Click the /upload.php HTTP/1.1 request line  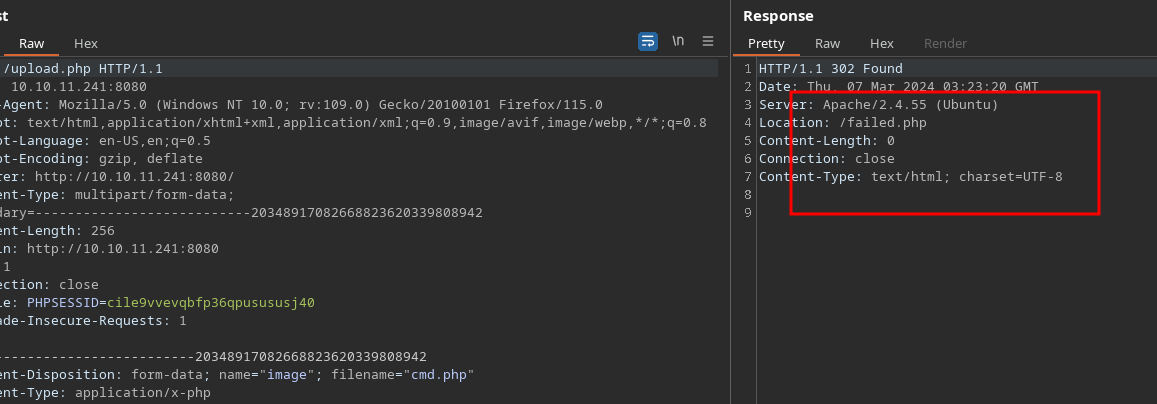pos(83,69)
